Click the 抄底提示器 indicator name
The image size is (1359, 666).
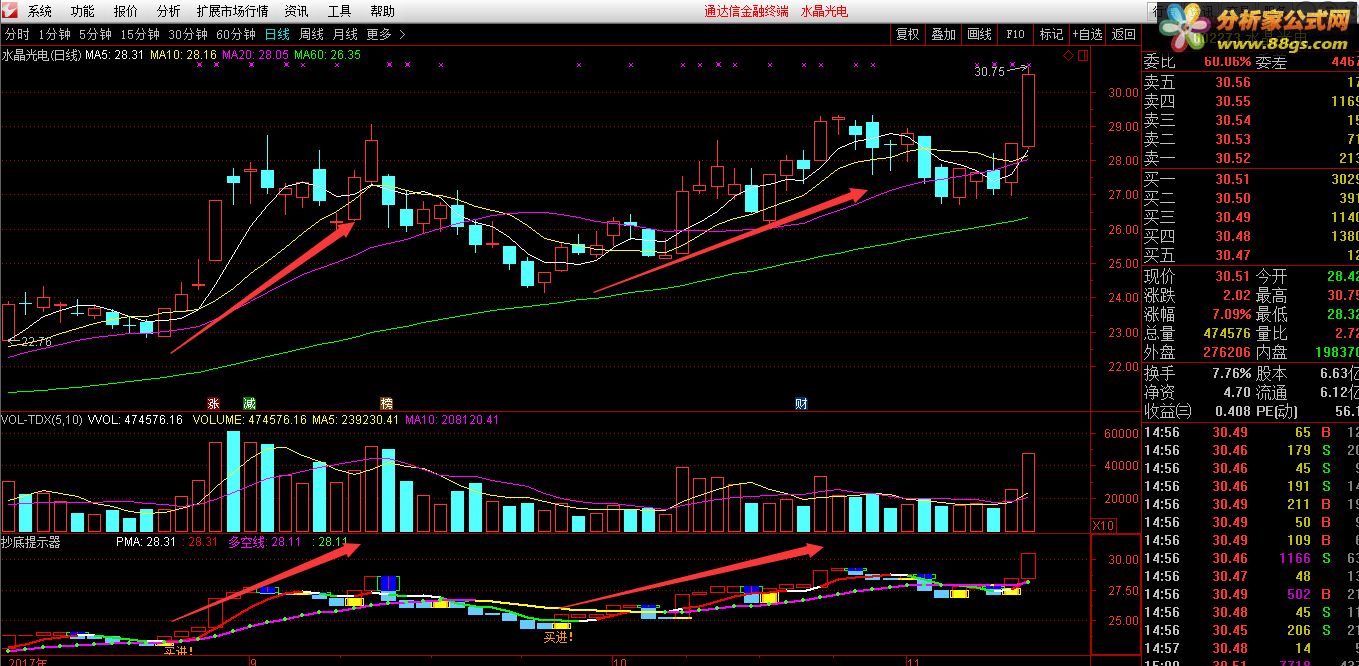30,542
